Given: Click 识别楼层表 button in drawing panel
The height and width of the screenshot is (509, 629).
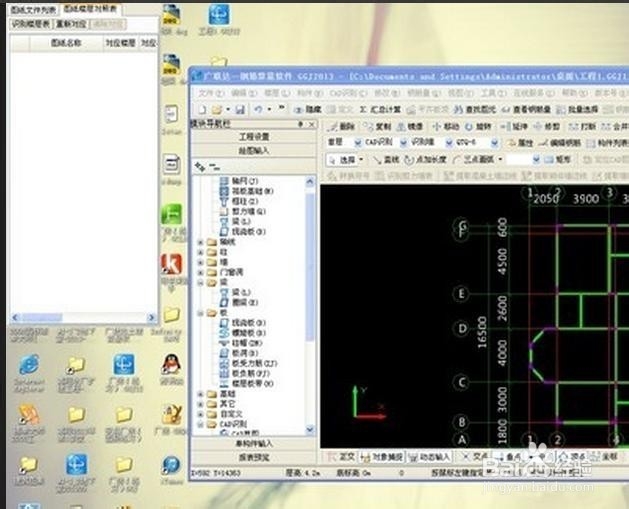Looking at the screenshot, I should 31,24.
